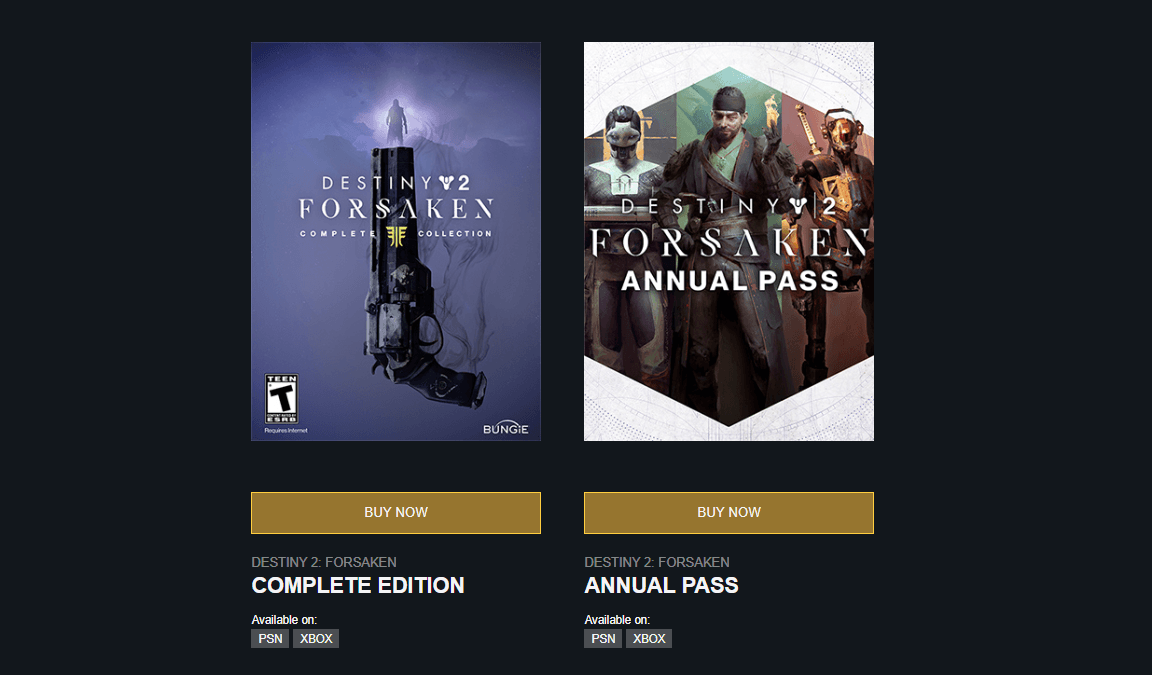Screen dimensions: 1152x675
Task: Open the ANNUAL PASS title link
Action: coord(661,586)
